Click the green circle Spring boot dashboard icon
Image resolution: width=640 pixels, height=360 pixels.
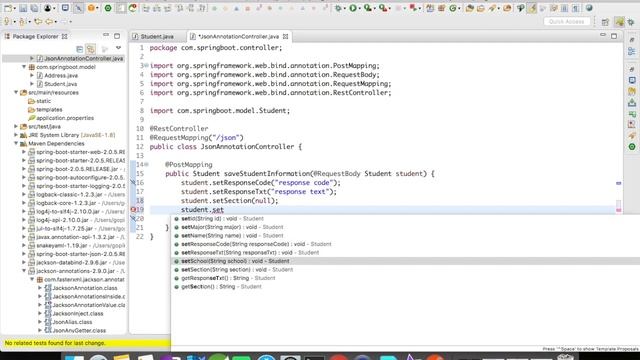(x=108, y=8)
